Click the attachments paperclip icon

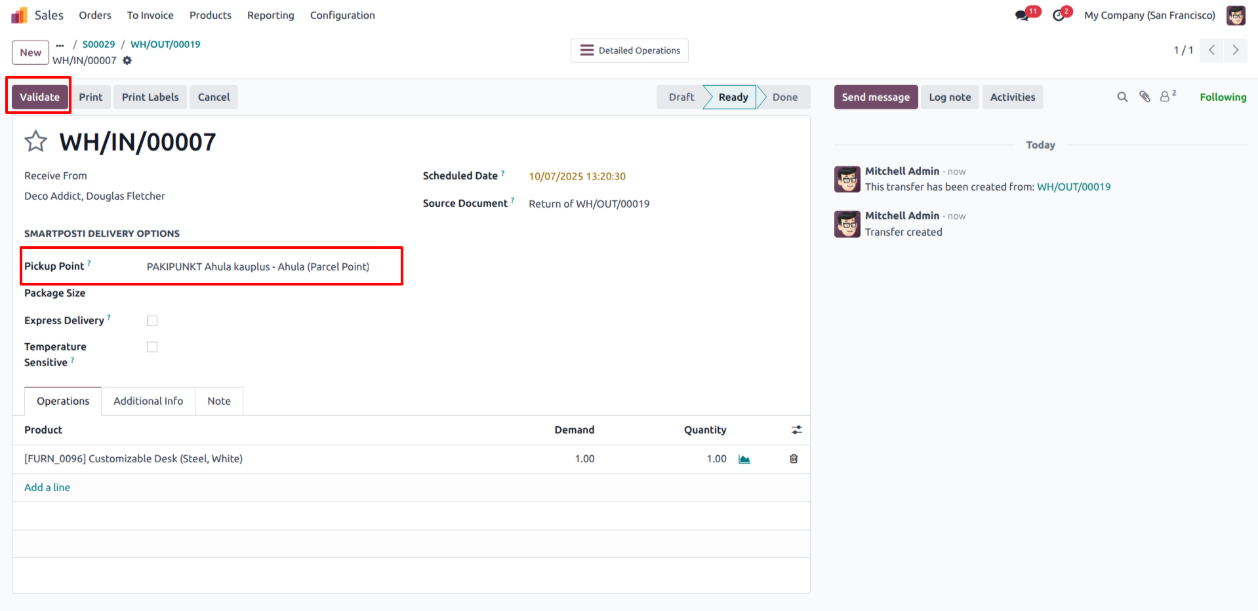pos(1145,97)
